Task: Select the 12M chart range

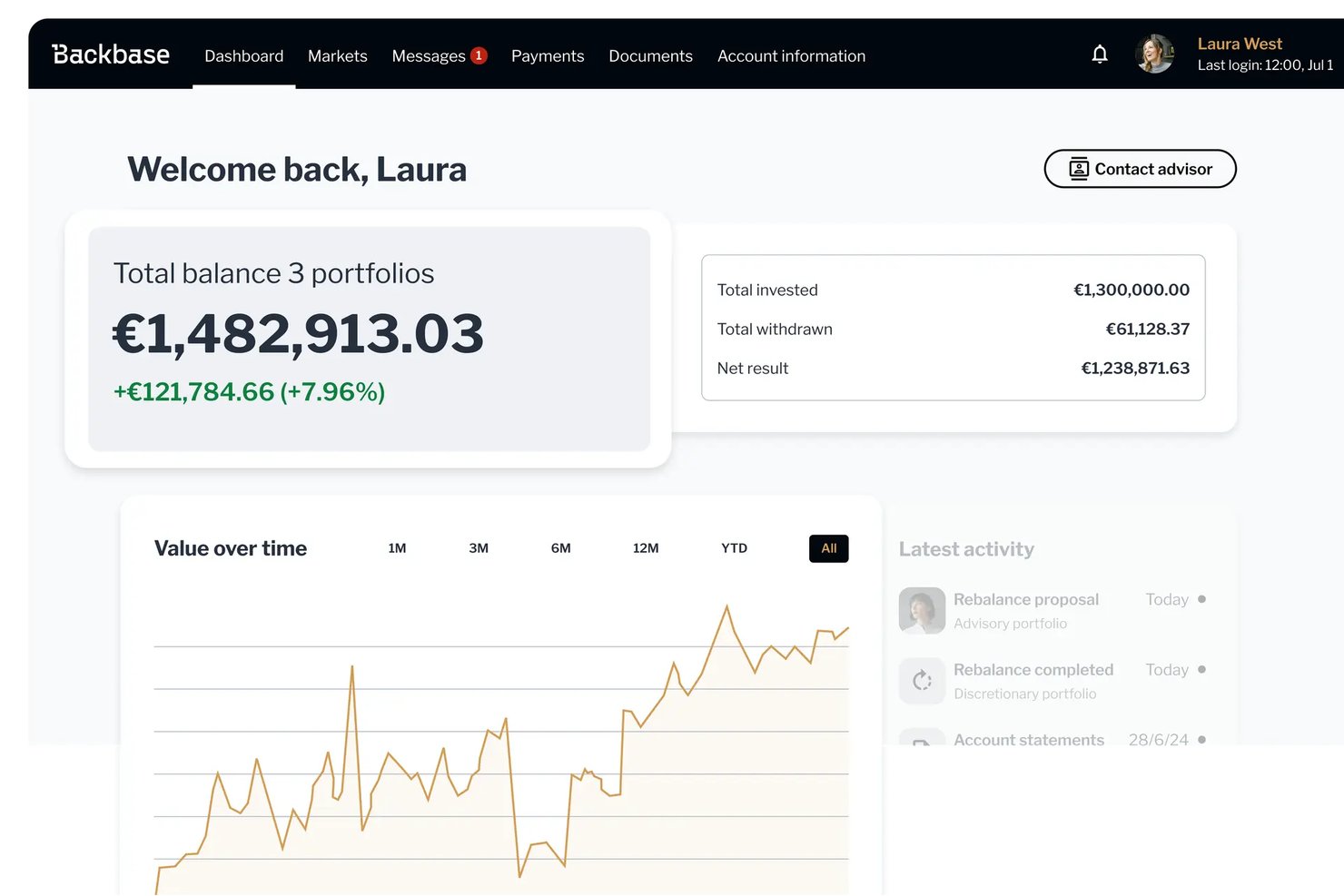Action: (646, 548)
